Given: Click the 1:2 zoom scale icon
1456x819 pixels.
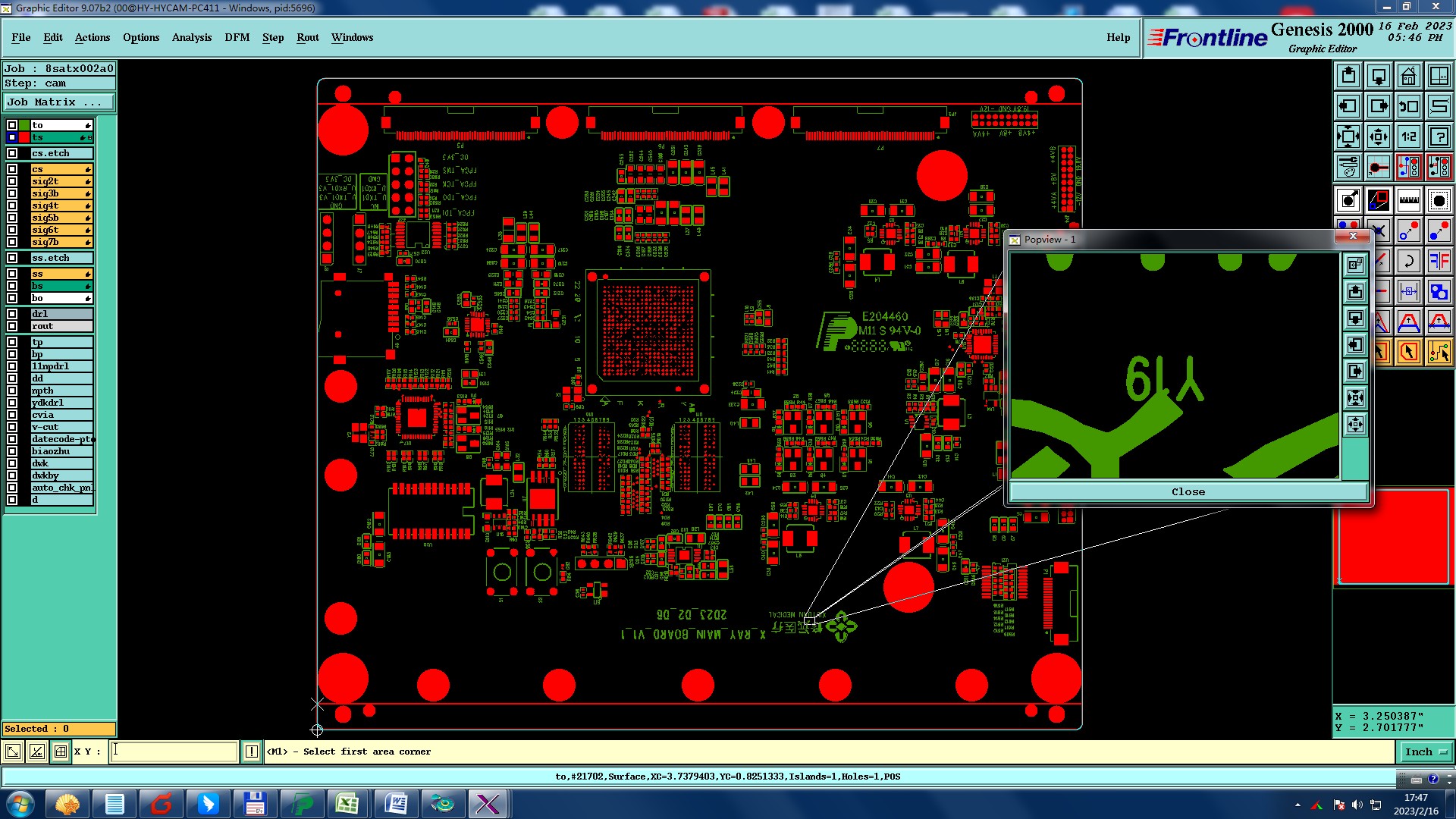Looking at the screenshot, I should tap(1408, 136).
